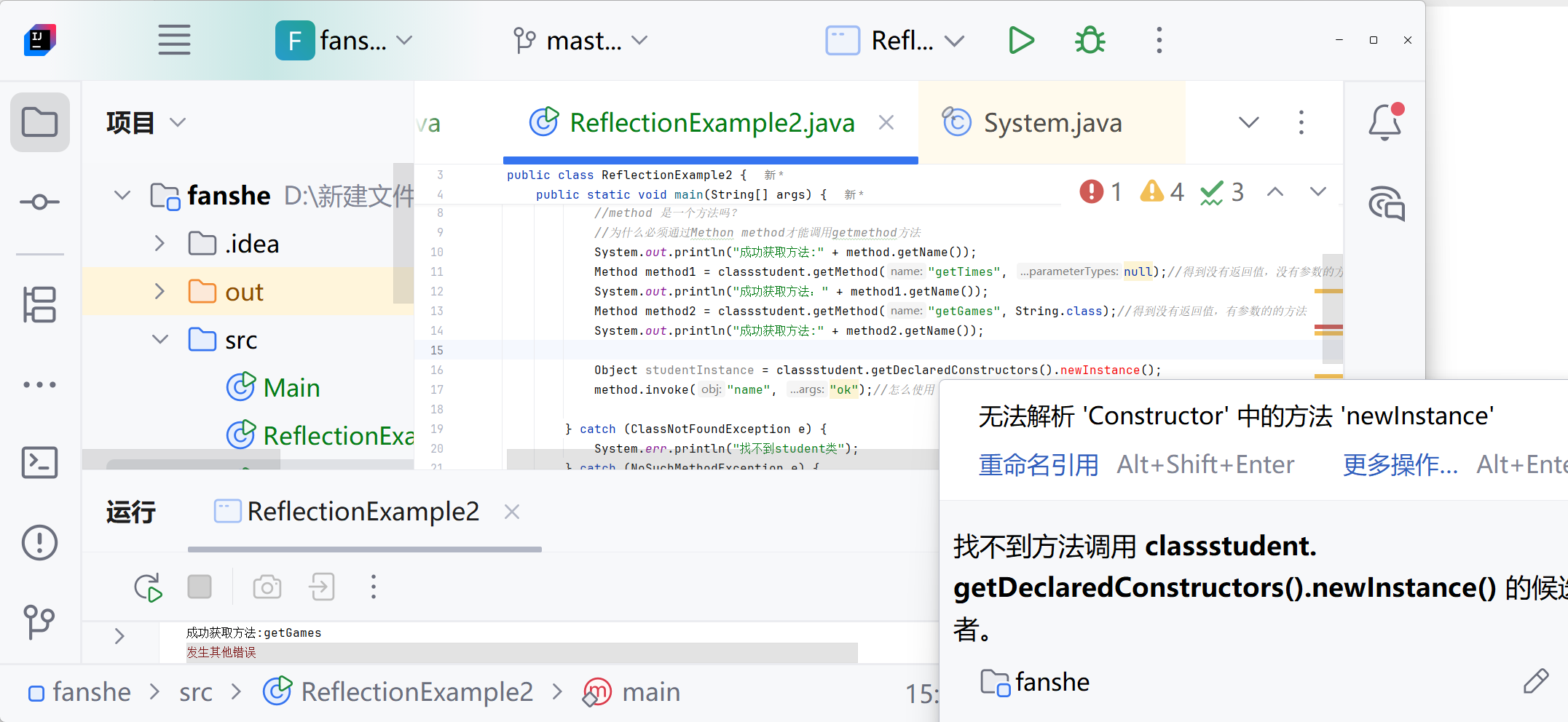Click line number 15 in the gutter
Image resolution: width=1568 pixels, height=722 pixels.
point(437,350)
